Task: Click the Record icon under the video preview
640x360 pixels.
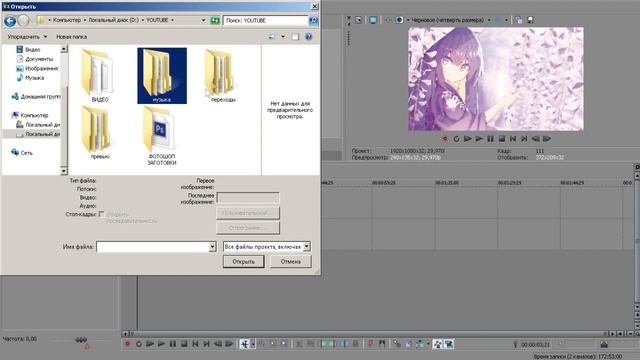Action: tap(445, 139)
